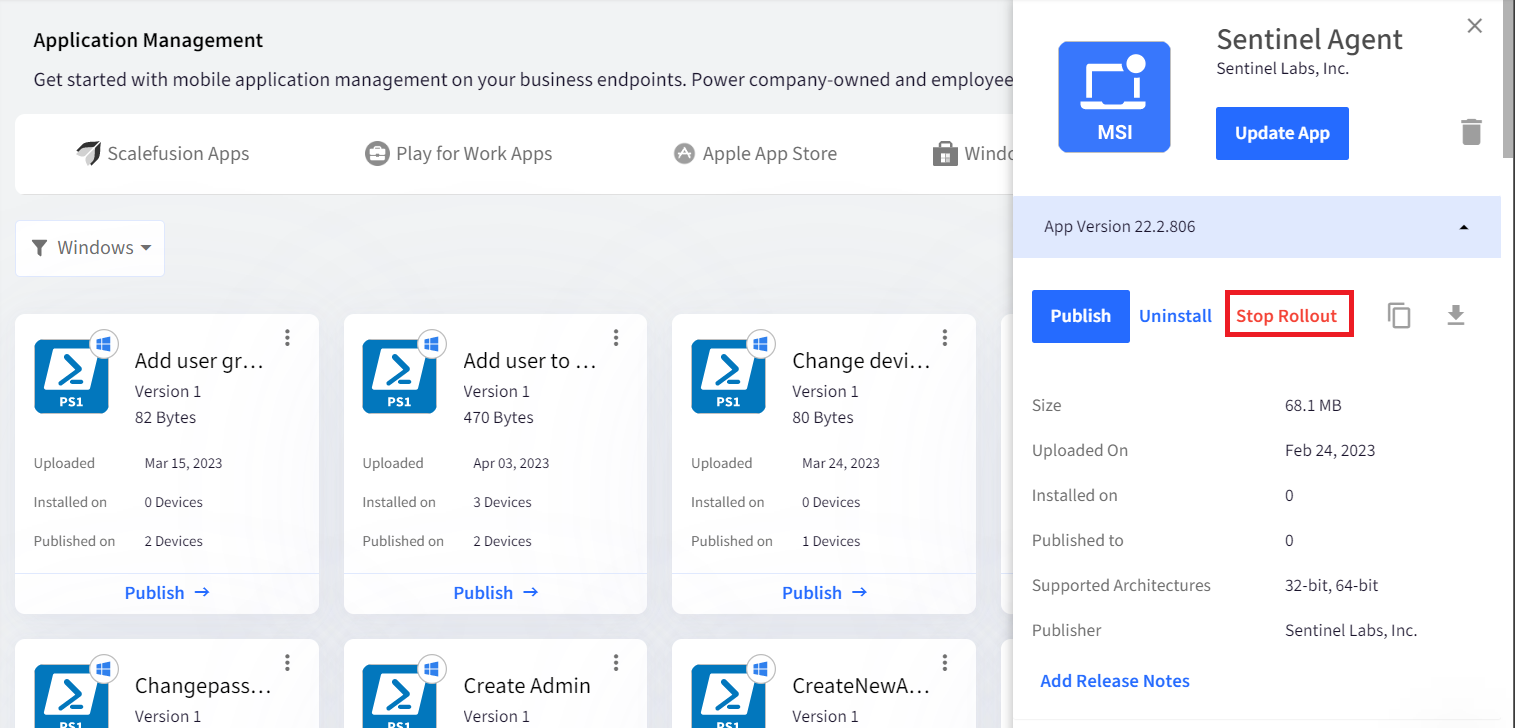Select Sentinel Labs, Inc. in Publisher row
Image resolution: width=1515 pixels, height=728 pixels.
[1351, 631]
